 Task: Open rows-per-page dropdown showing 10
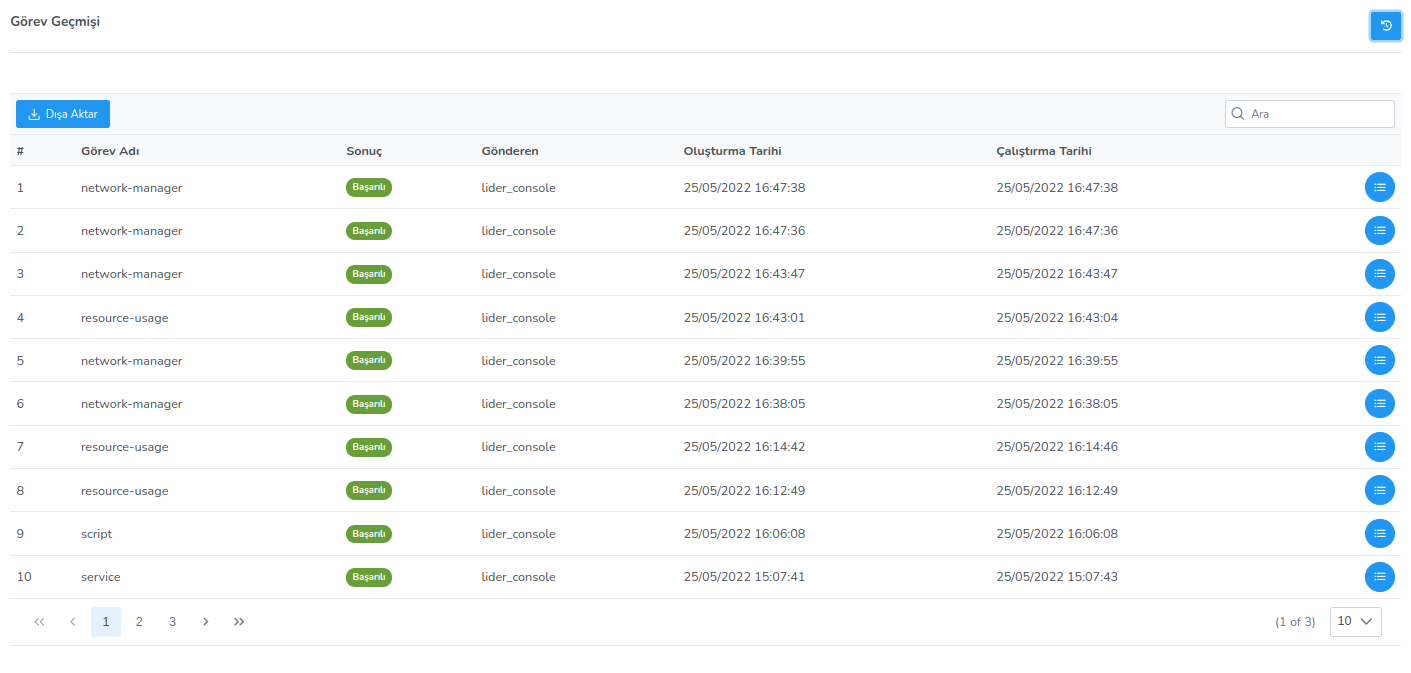click(x=1355, y=621)
